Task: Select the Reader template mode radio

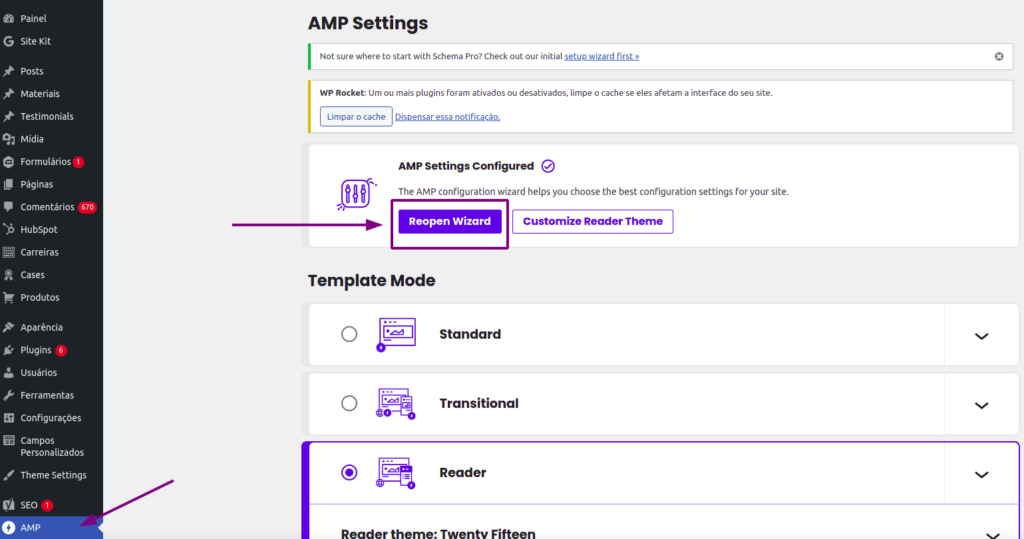Action: (x=349, y=473)
